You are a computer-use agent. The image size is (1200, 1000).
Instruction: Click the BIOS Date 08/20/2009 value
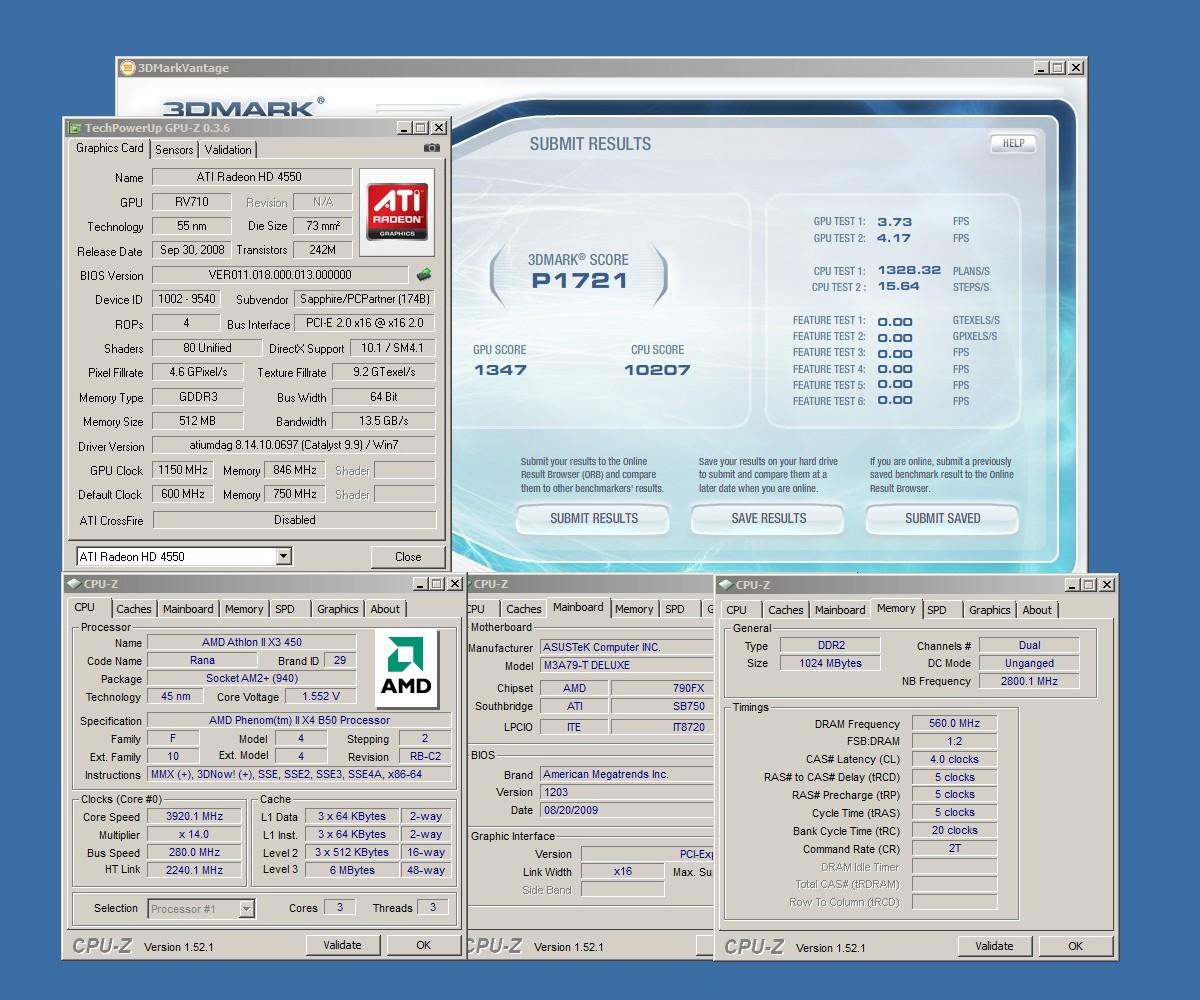click(x=626, y=810)
